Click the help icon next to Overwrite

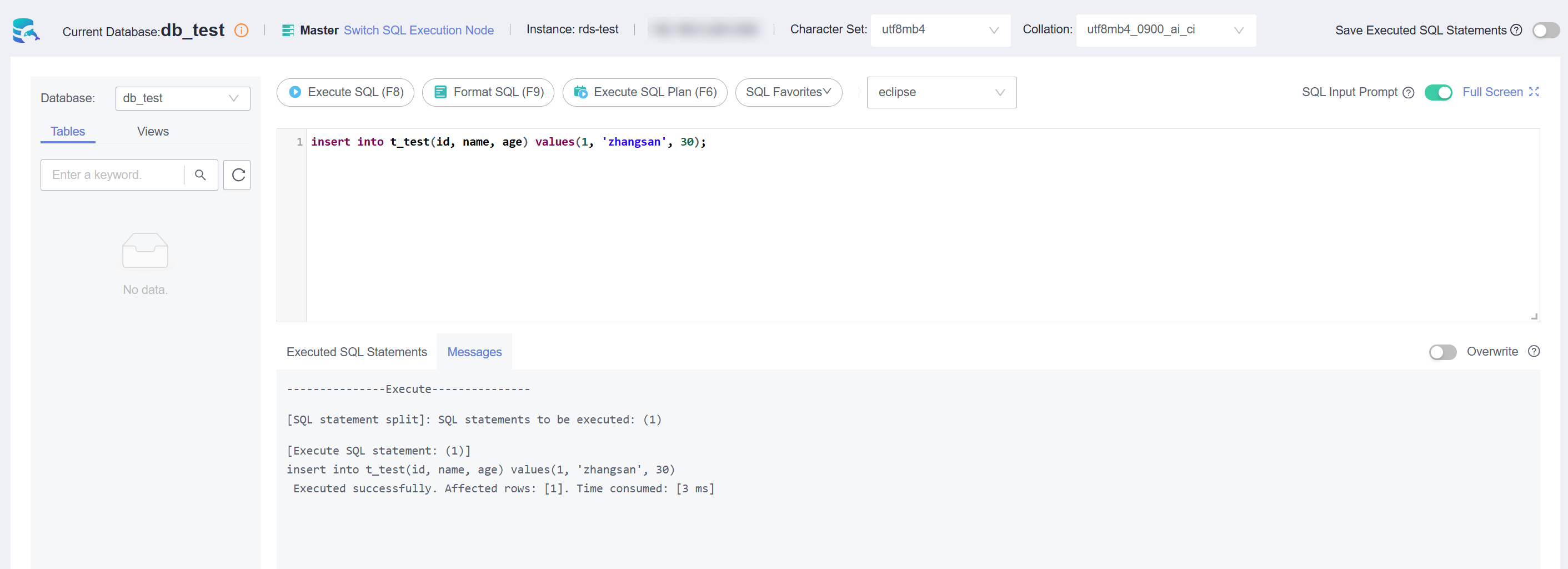(1534, 352)
